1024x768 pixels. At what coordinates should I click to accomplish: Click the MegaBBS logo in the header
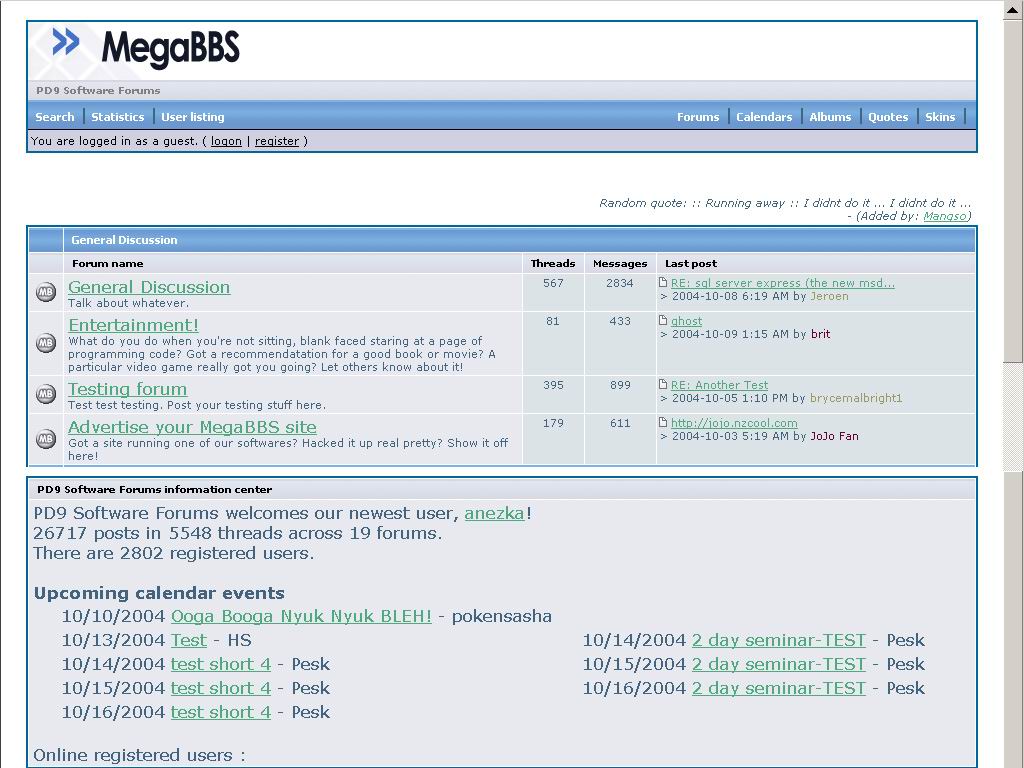click(146, 48)
